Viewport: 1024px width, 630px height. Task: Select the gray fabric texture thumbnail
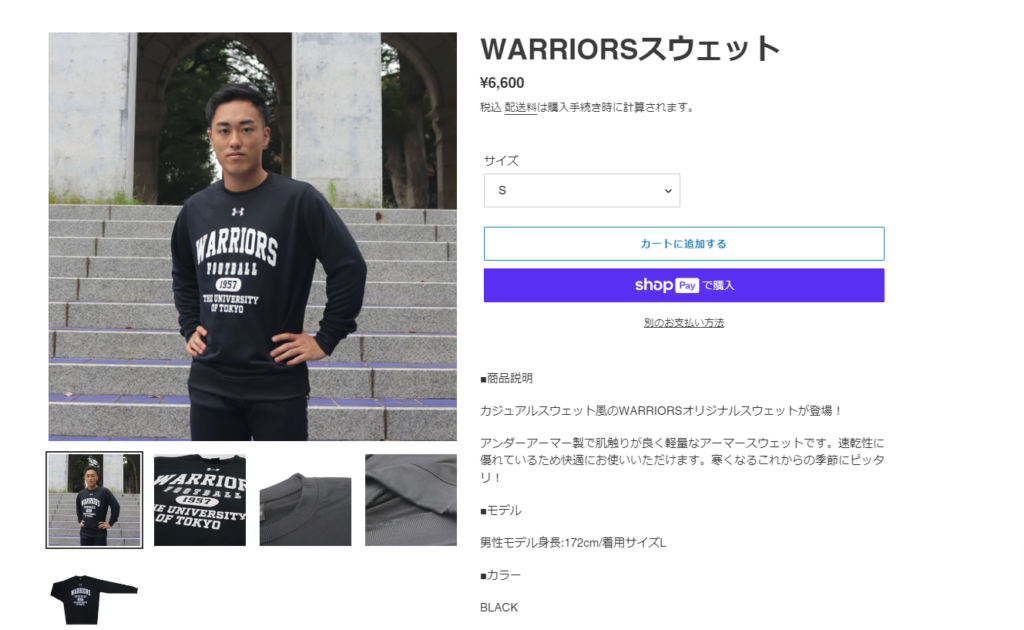pos(411,500)
